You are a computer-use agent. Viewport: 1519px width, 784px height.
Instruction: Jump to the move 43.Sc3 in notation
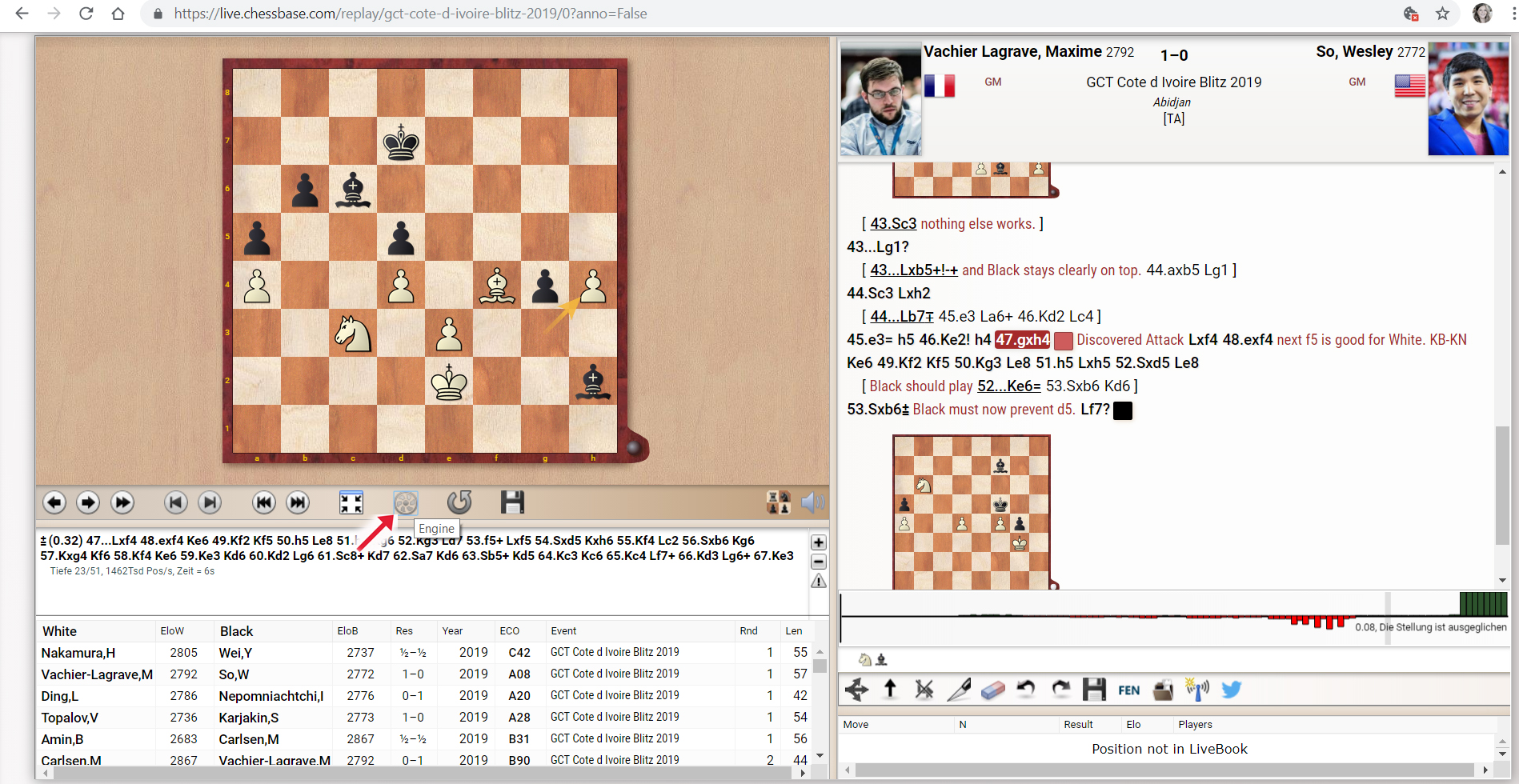893,224
